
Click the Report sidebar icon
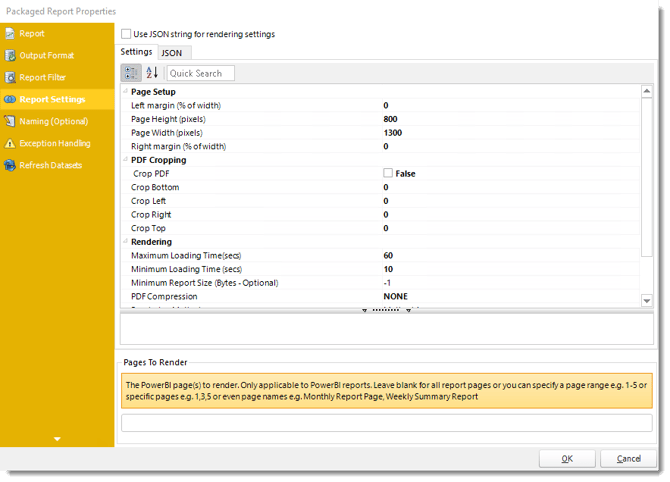[x=10, y=33]
